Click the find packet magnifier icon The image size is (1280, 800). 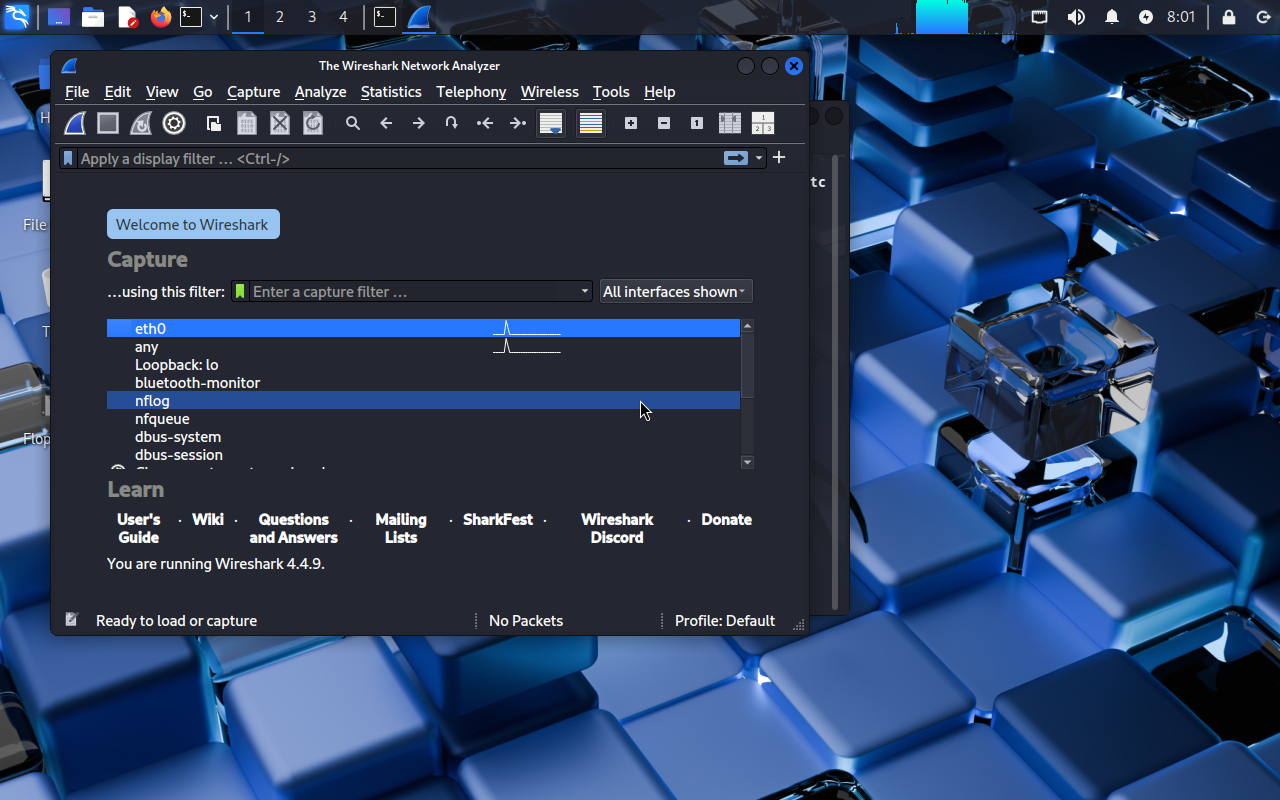pos(353,123)
